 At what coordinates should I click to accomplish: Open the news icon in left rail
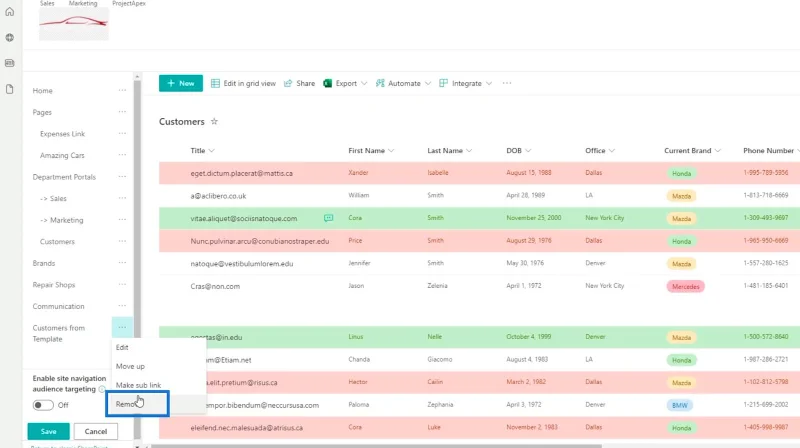(x=10, y=63)
